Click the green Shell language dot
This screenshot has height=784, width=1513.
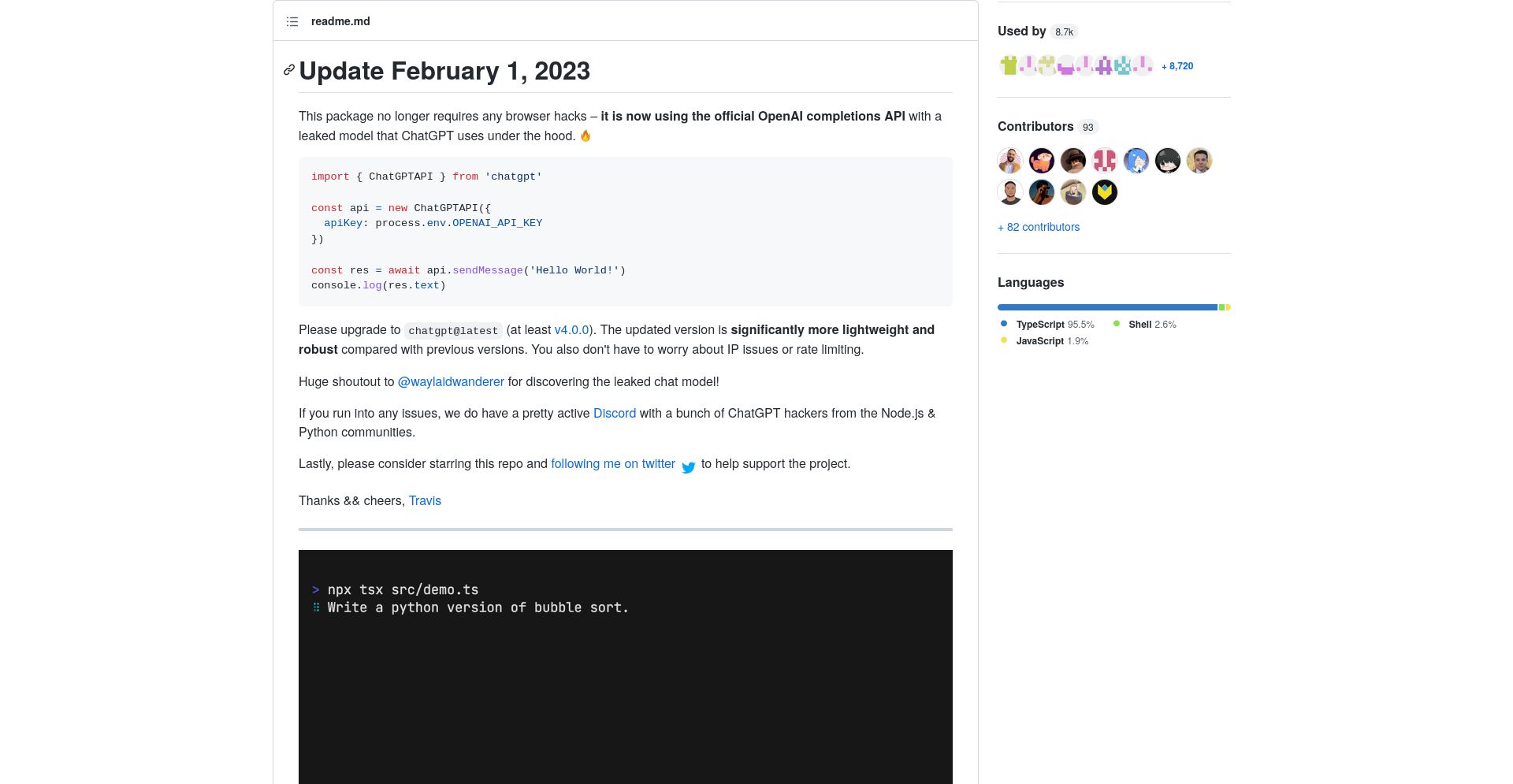pos(1116,324)
